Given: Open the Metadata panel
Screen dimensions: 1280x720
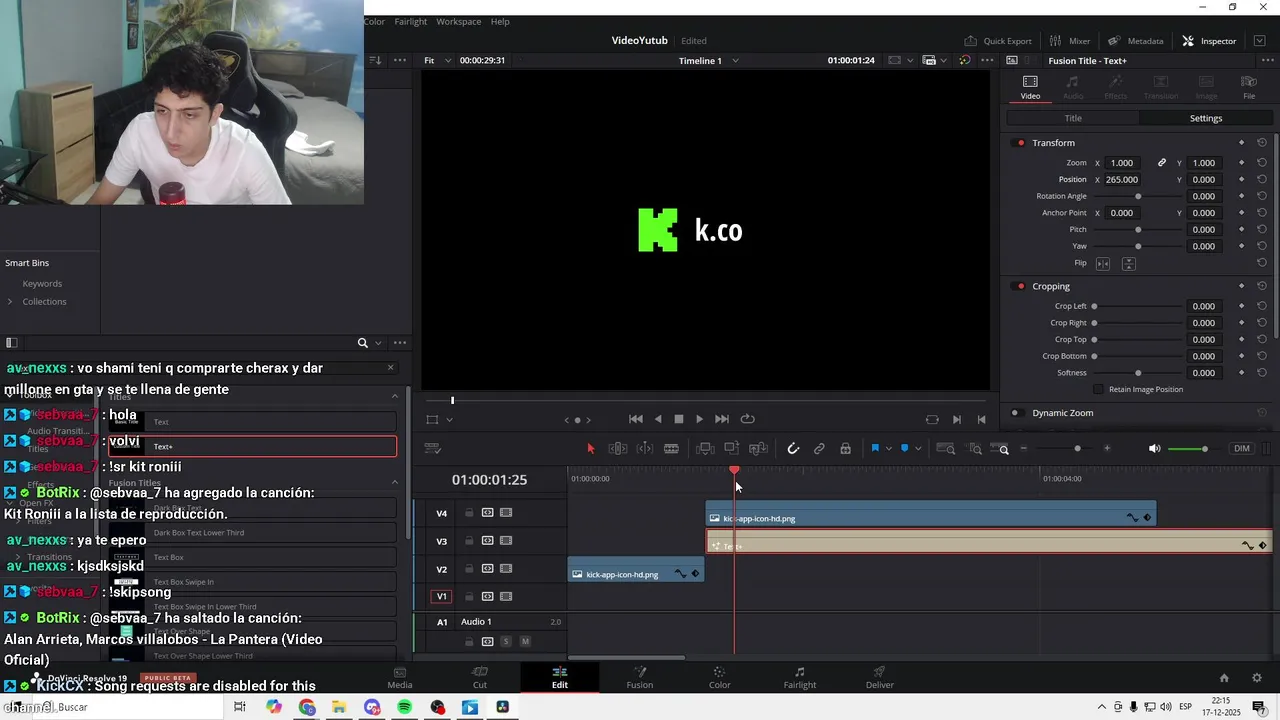Looking at the screenshot, I should click(1136, 41).
